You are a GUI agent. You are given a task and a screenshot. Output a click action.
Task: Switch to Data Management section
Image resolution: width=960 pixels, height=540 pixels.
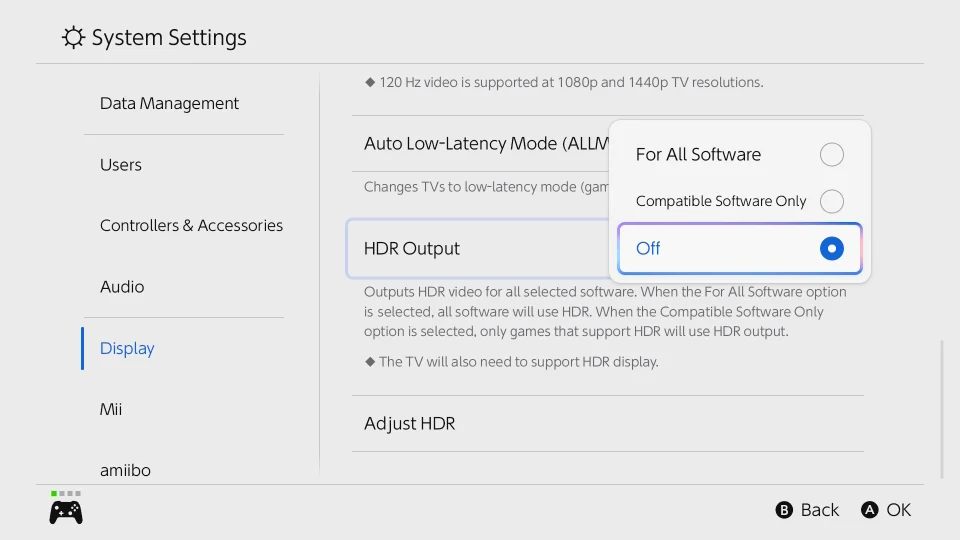170,104
